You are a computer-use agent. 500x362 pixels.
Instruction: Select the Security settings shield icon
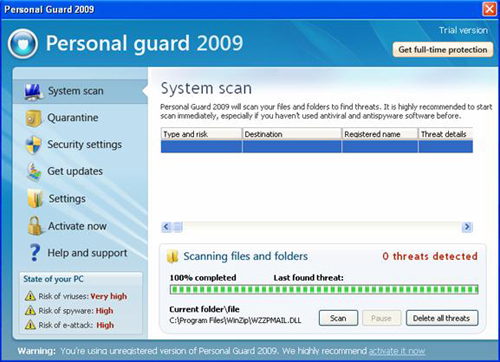(x=34, y=145)
